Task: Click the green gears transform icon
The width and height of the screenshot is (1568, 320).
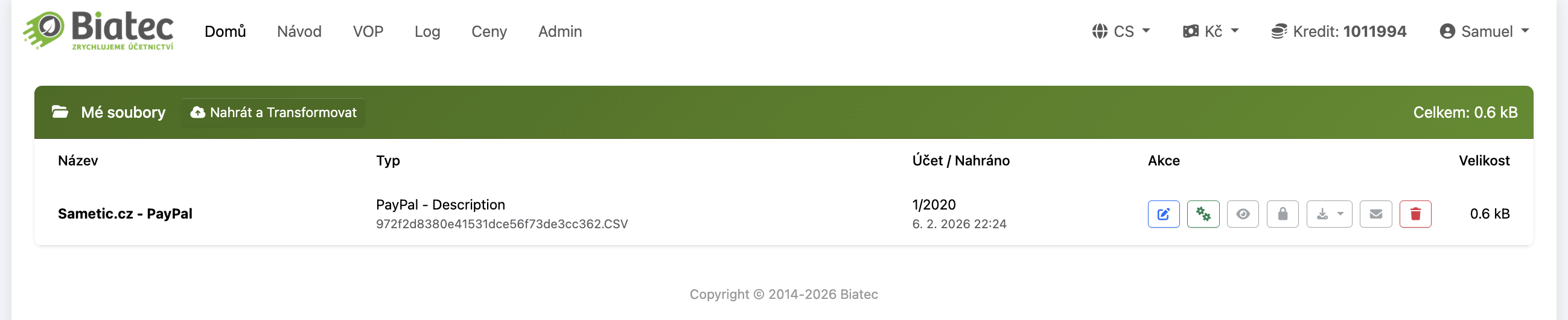Action: (1203, 214)
